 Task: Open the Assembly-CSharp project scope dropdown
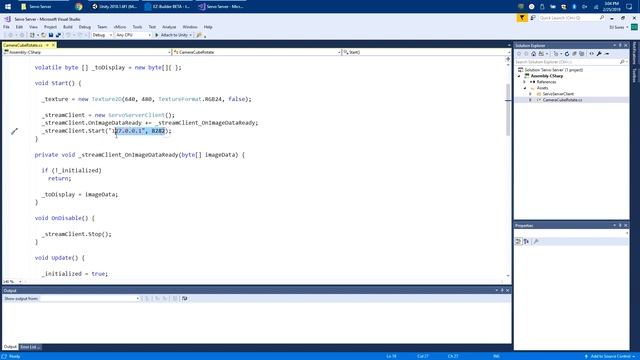[87, 52]
